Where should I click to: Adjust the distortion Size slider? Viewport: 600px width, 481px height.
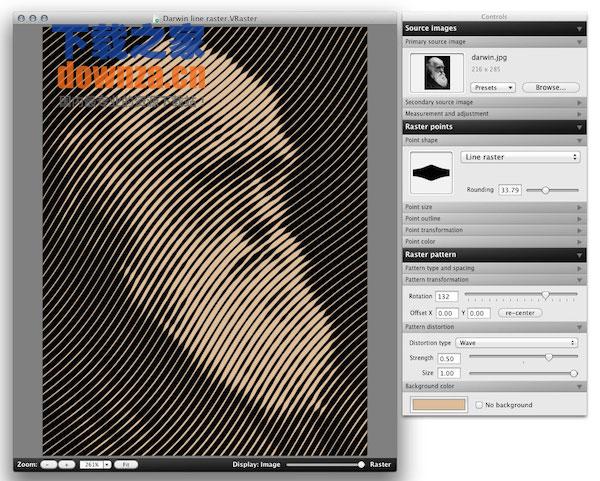point(574,373)
